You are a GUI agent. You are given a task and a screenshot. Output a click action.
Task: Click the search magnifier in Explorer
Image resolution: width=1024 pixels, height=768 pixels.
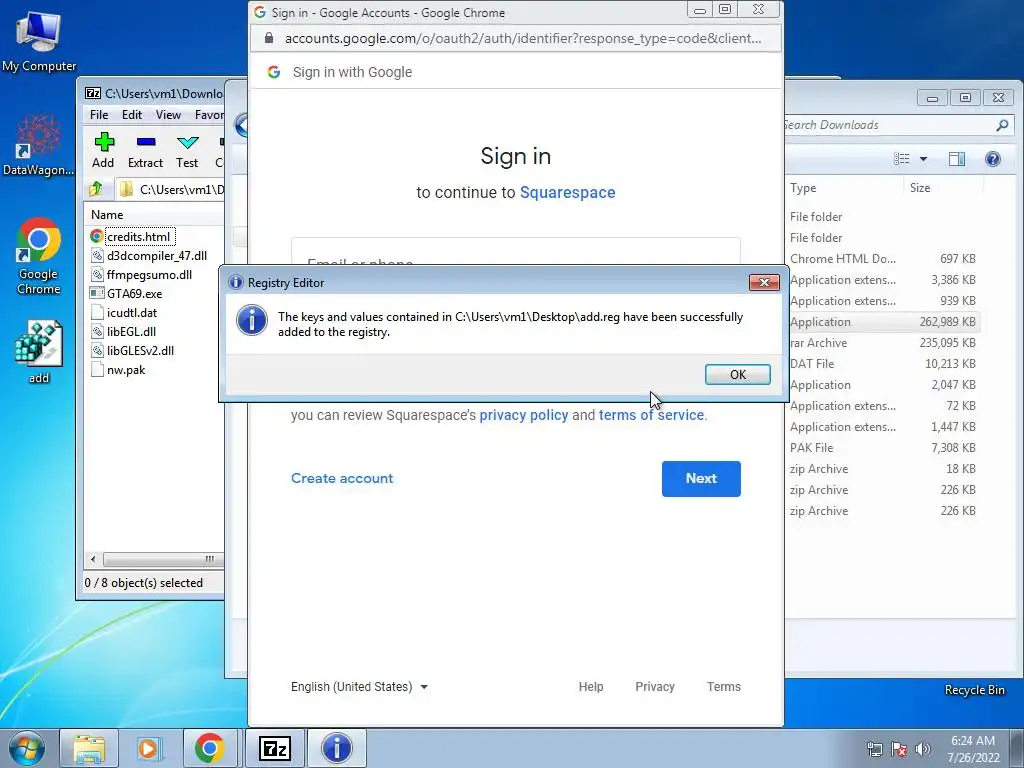(1002, 125)
